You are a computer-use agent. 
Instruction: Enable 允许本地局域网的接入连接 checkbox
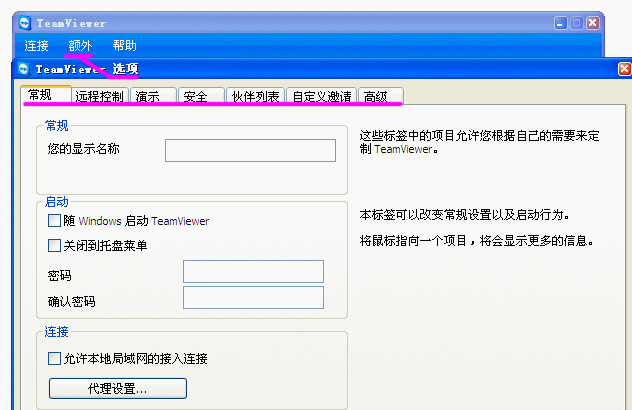[54, 358]
